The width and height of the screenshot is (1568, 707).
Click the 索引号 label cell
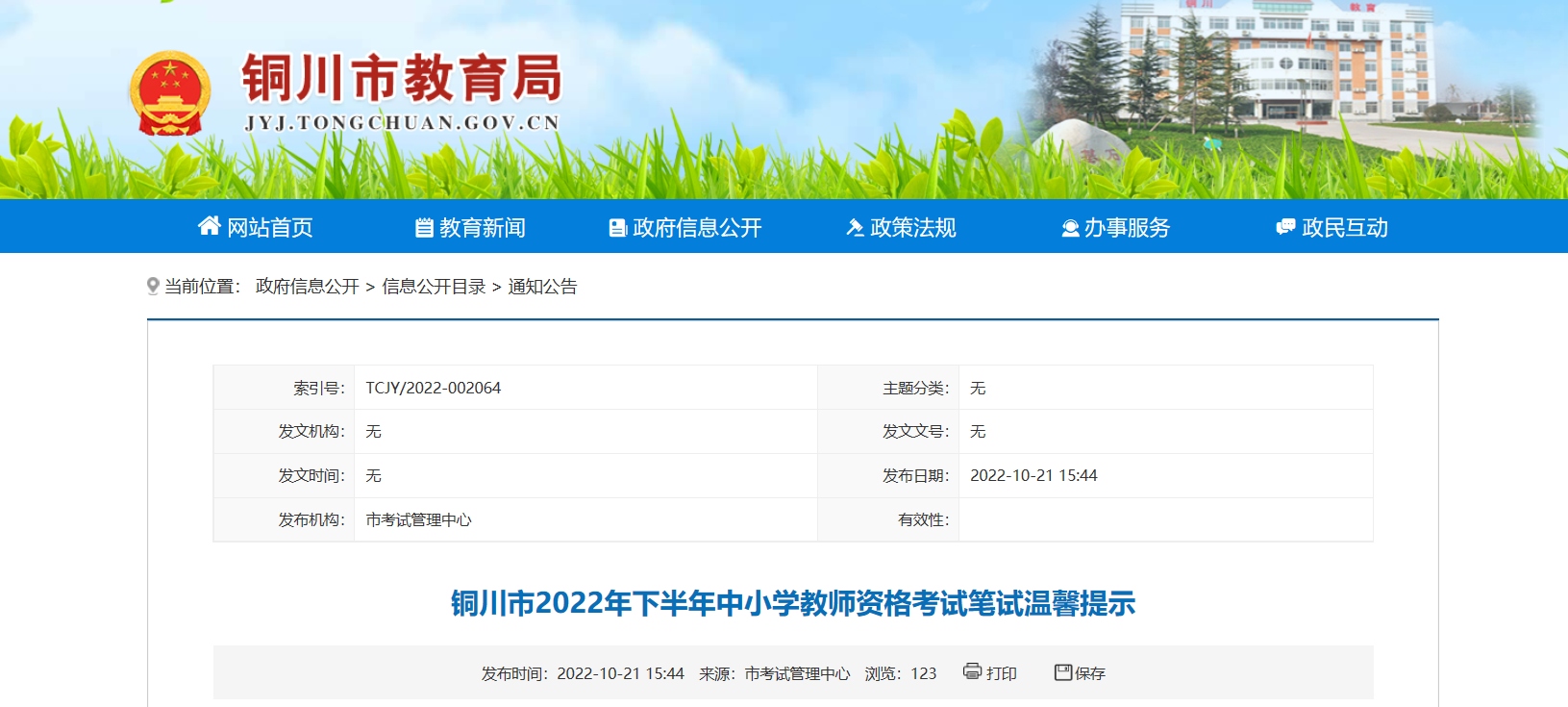click(285, 388)
